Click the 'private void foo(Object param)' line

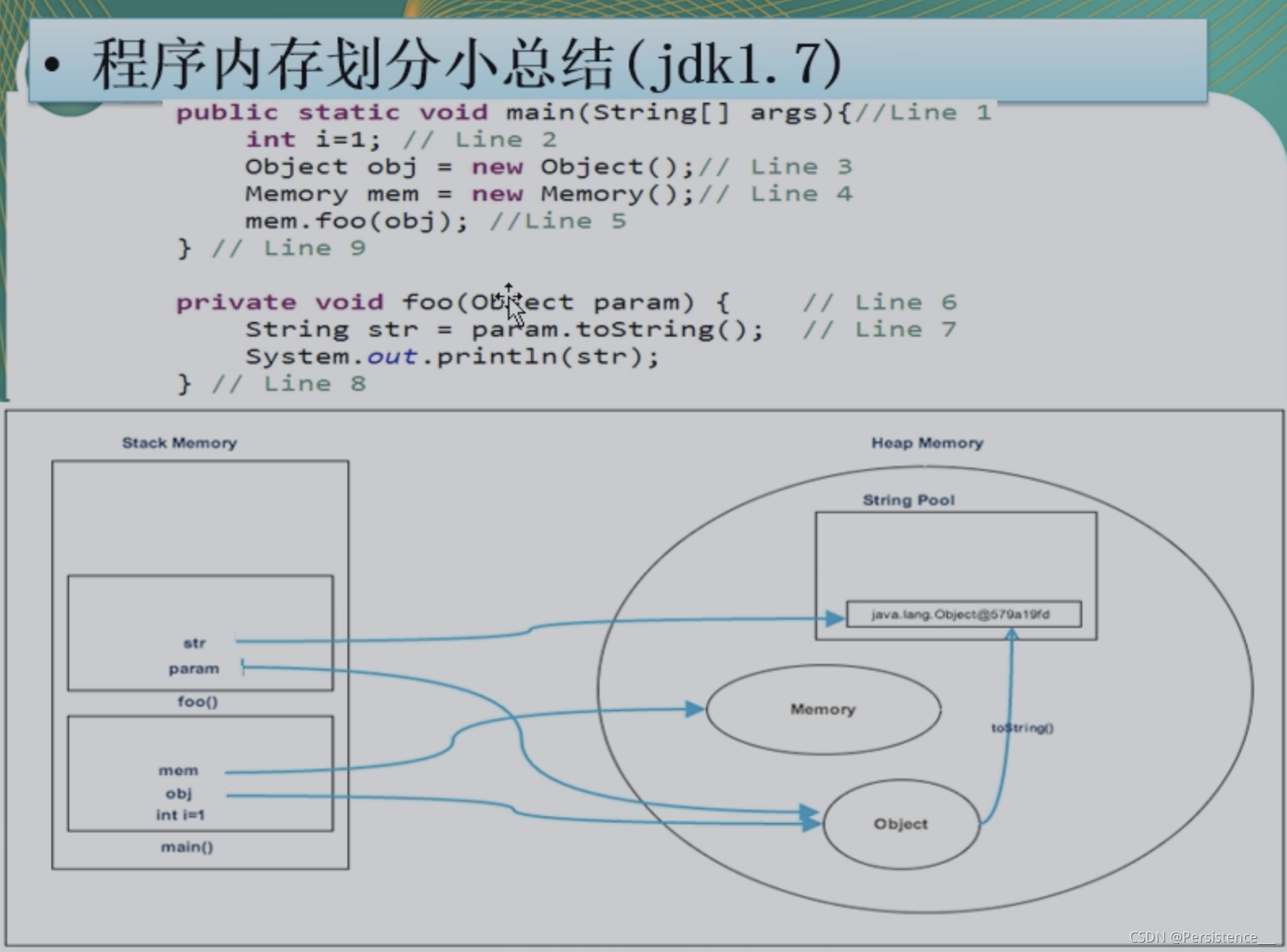pos(453,302)
